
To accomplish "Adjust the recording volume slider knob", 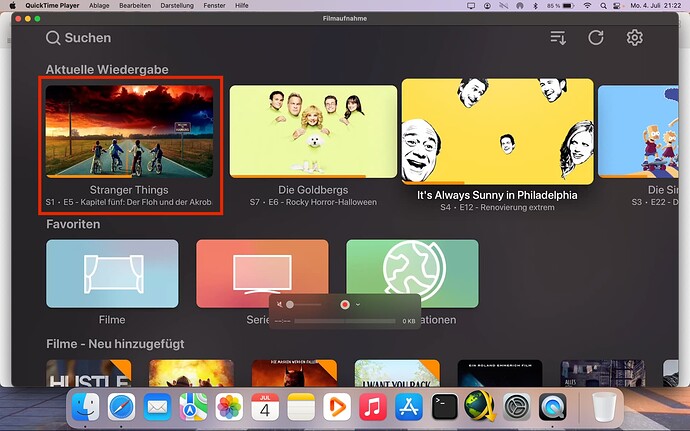I will 290,305.
